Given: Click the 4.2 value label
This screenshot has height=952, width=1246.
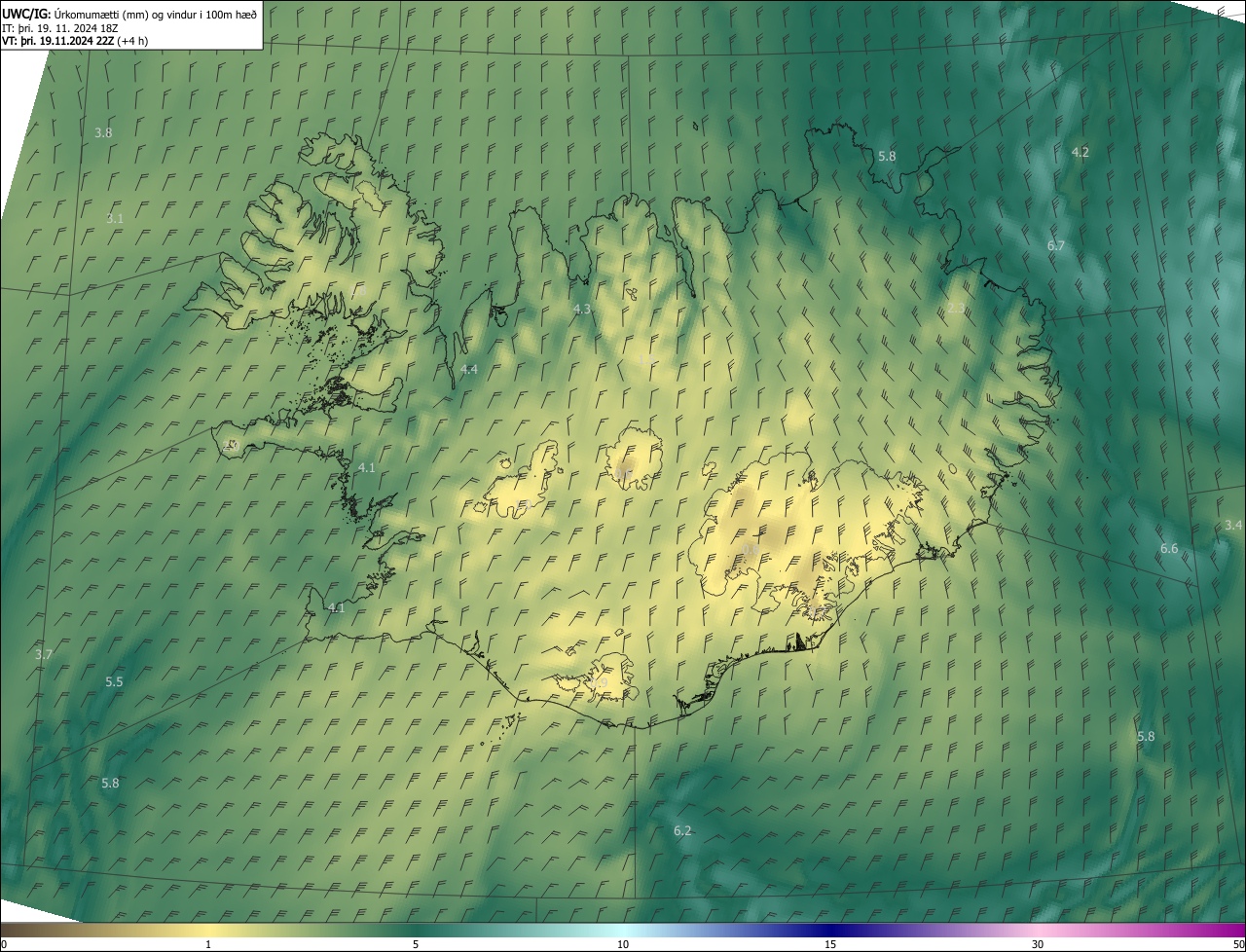Looking at the screenshot, I should 1080,152.
